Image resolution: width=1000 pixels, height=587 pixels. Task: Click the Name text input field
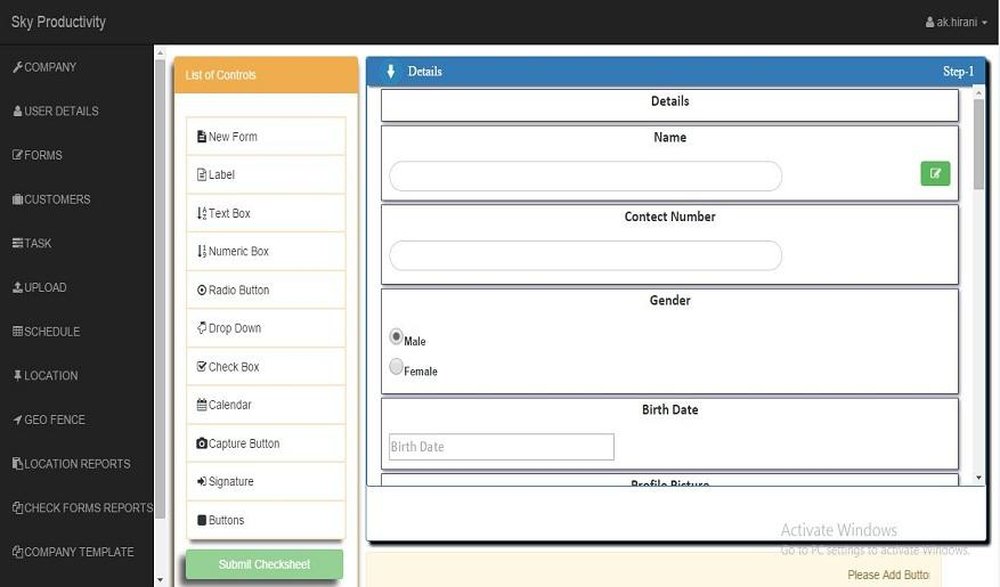click(585, 176)
